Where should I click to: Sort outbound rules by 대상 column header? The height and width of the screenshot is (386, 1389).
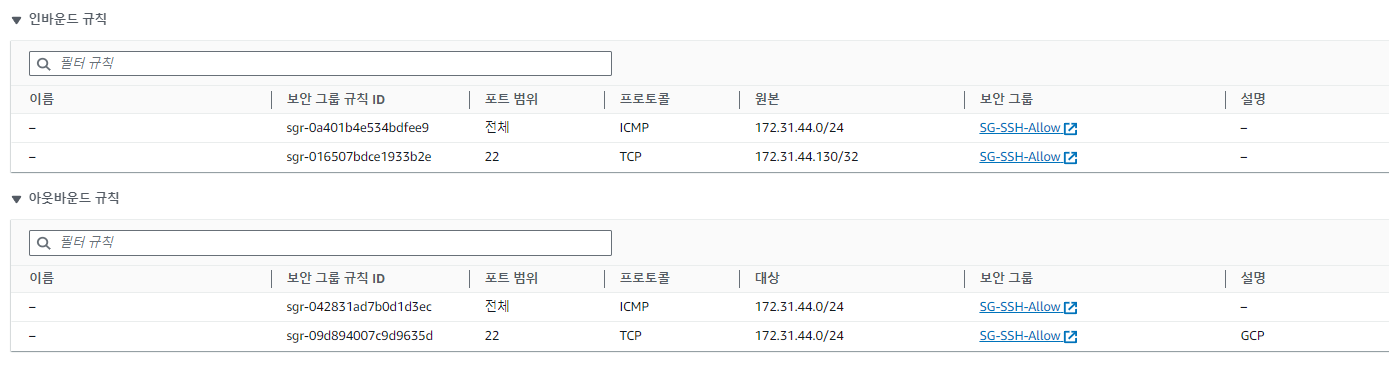point(767,278)
